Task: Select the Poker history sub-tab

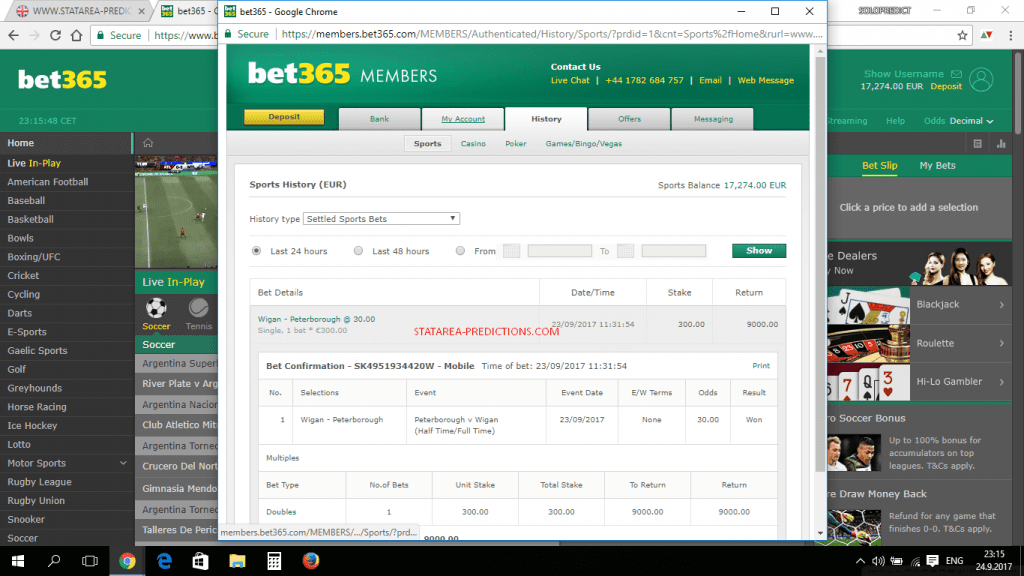Action: pos(515,144)
